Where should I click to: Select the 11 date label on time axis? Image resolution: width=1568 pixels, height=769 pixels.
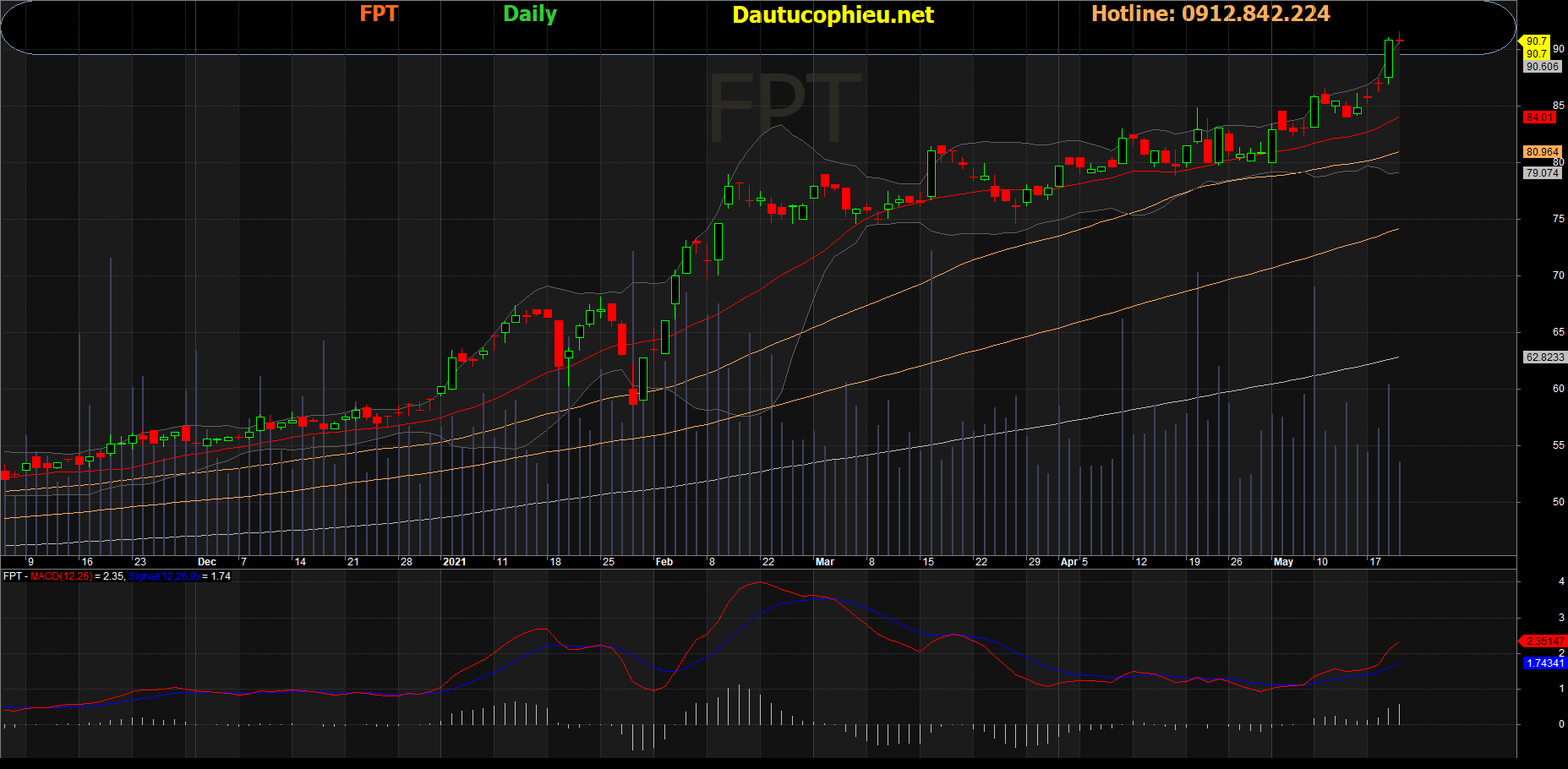[x=502, y=562]
